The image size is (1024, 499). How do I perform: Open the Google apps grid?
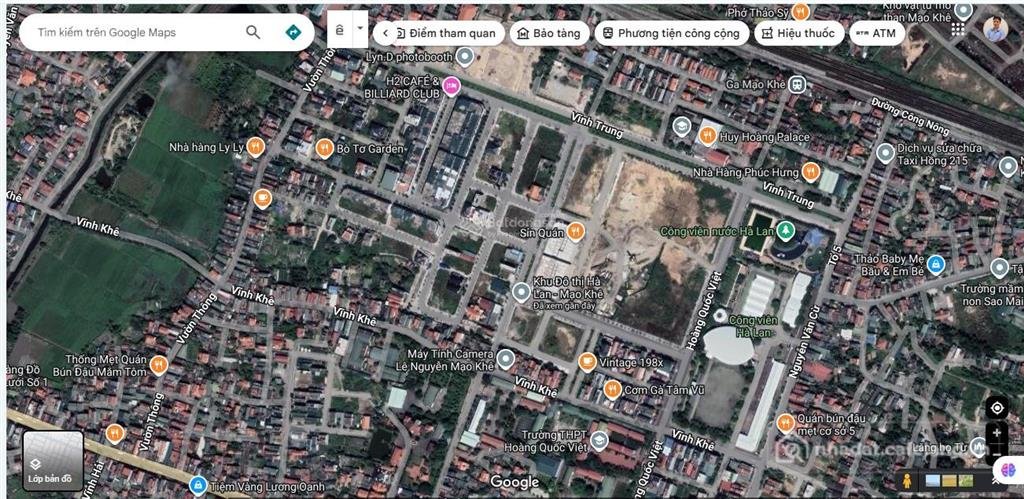[958, 29]
